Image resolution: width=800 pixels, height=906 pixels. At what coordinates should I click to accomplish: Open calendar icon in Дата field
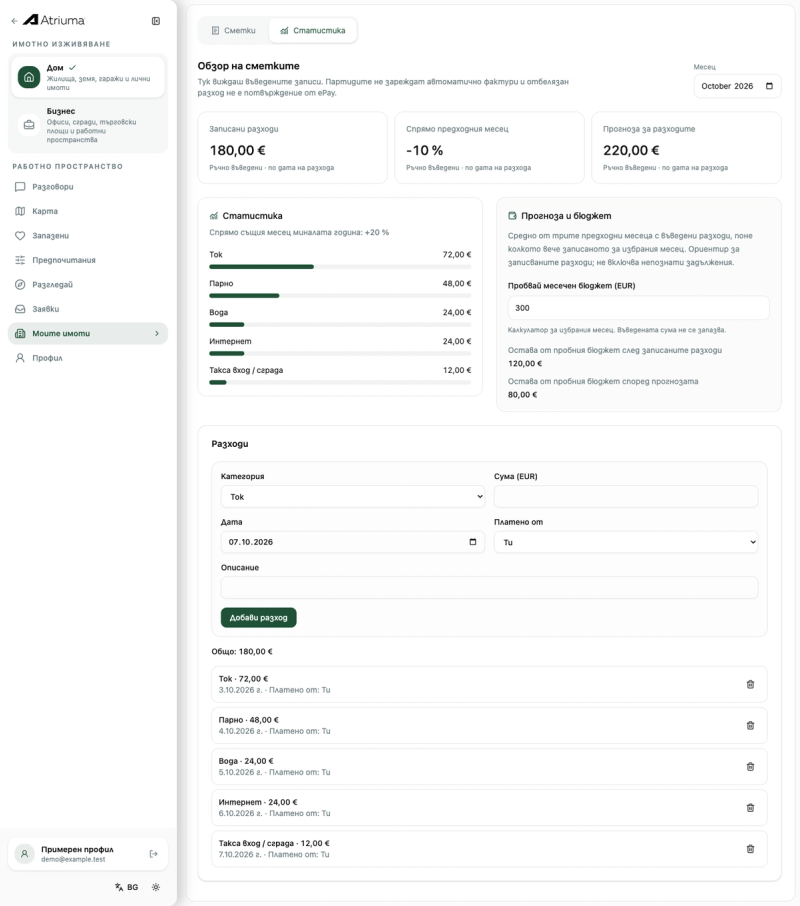(x=473, y=542)
